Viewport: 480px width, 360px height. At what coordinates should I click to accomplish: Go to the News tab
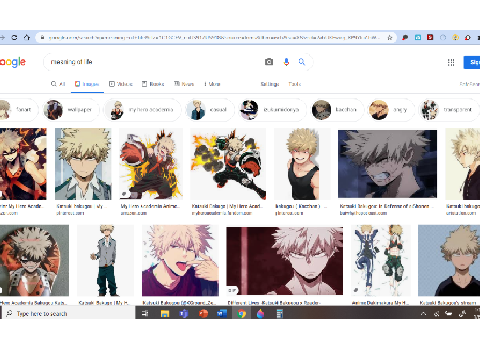click(x=184, y=84)
